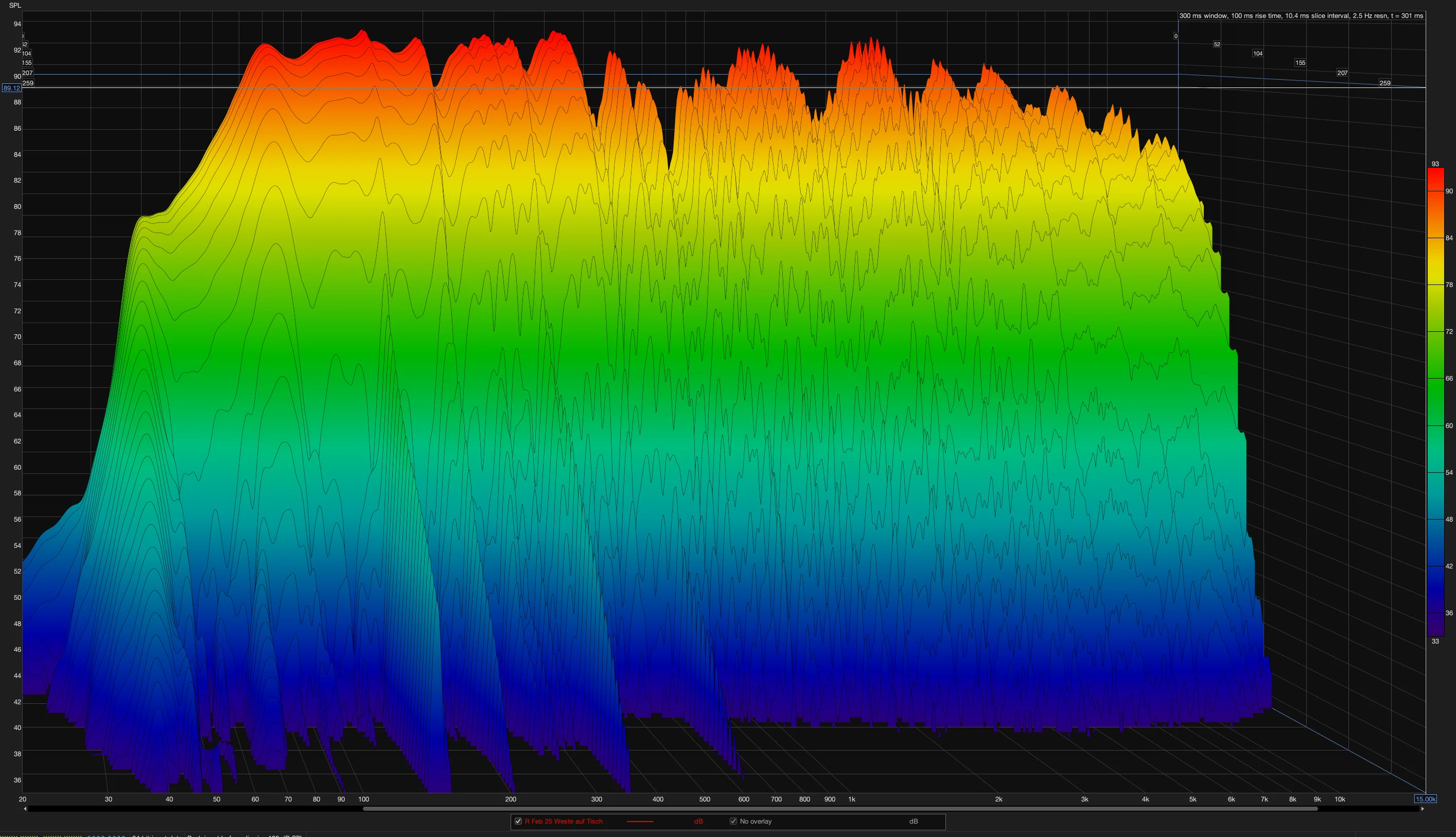Click the 15.00k frequency cursor readout
The image size is (1456, 837).
[x=1426, y=799]
